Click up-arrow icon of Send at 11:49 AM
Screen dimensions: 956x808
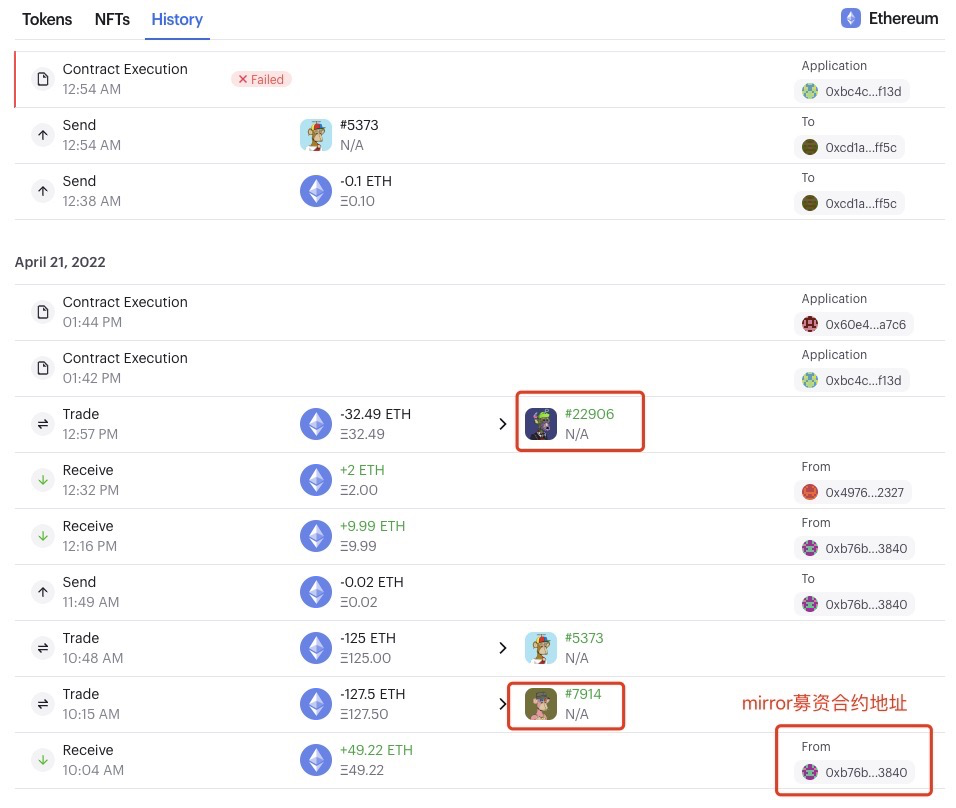43,592
